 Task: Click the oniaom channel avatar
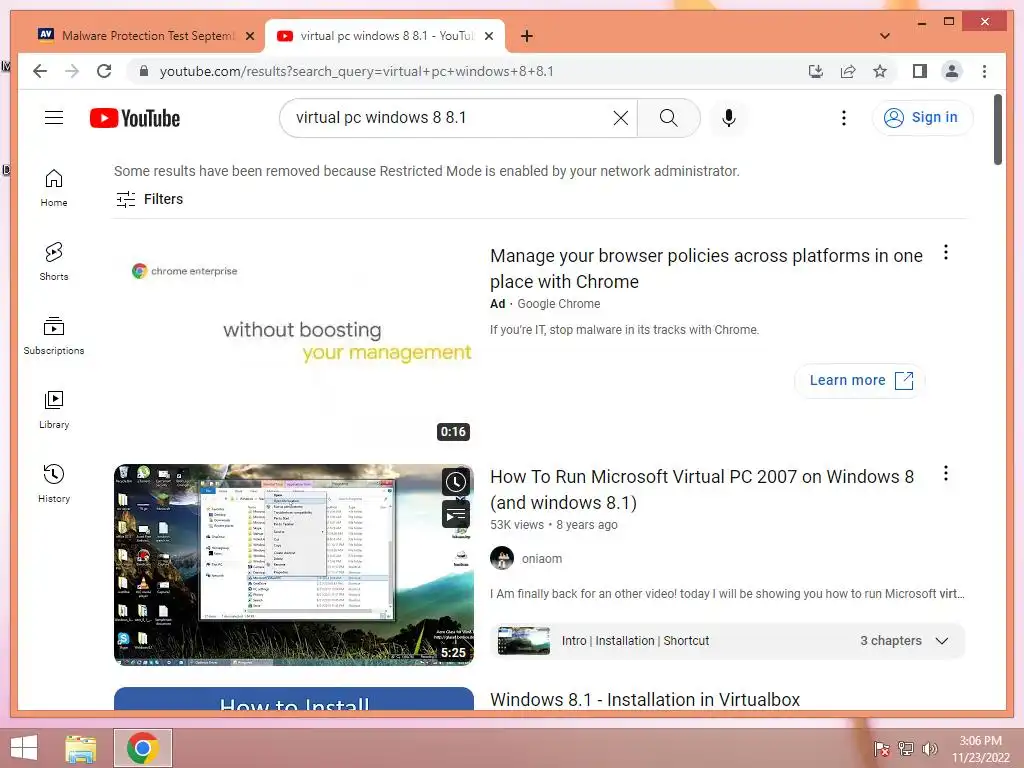point(502,558)
